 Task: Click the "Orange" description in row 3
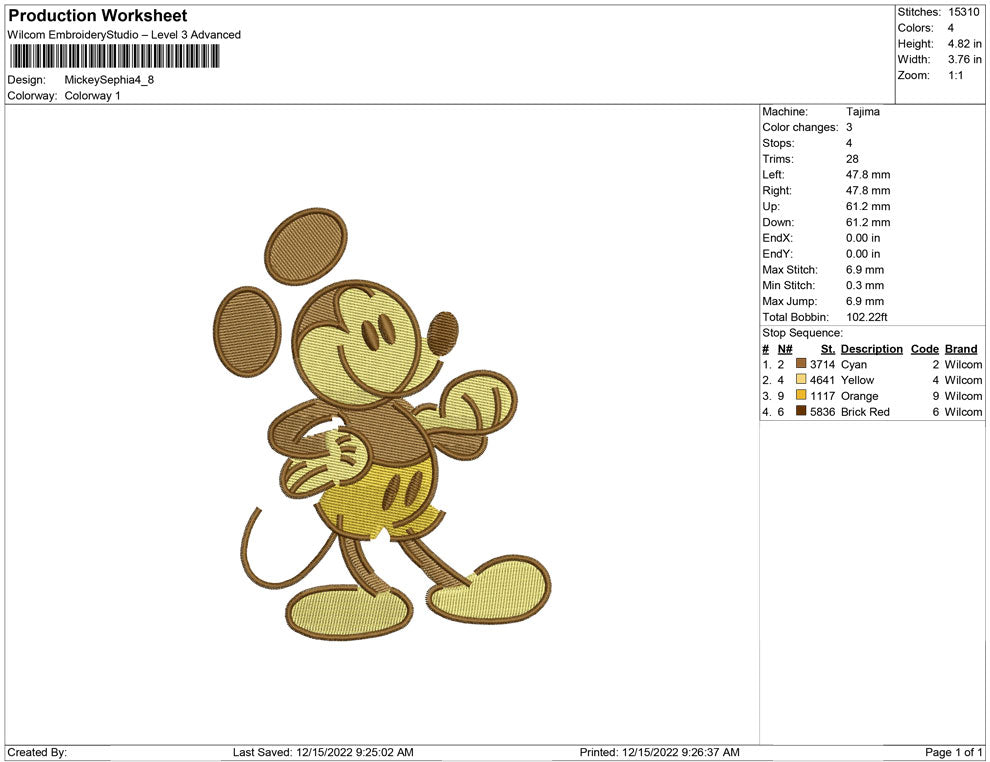pos(859,396)
